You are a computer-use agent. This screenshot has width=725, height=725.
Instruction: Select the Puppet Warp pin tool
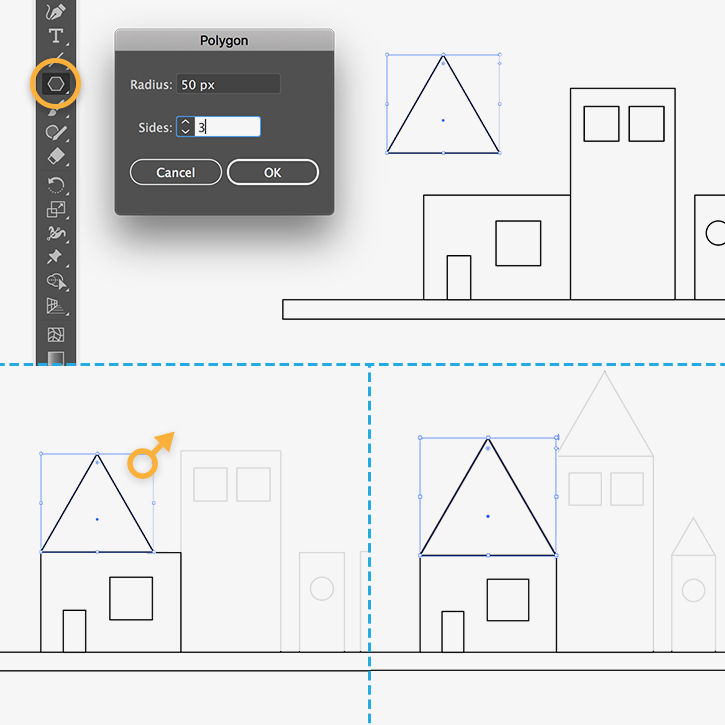tap(55, 257)
